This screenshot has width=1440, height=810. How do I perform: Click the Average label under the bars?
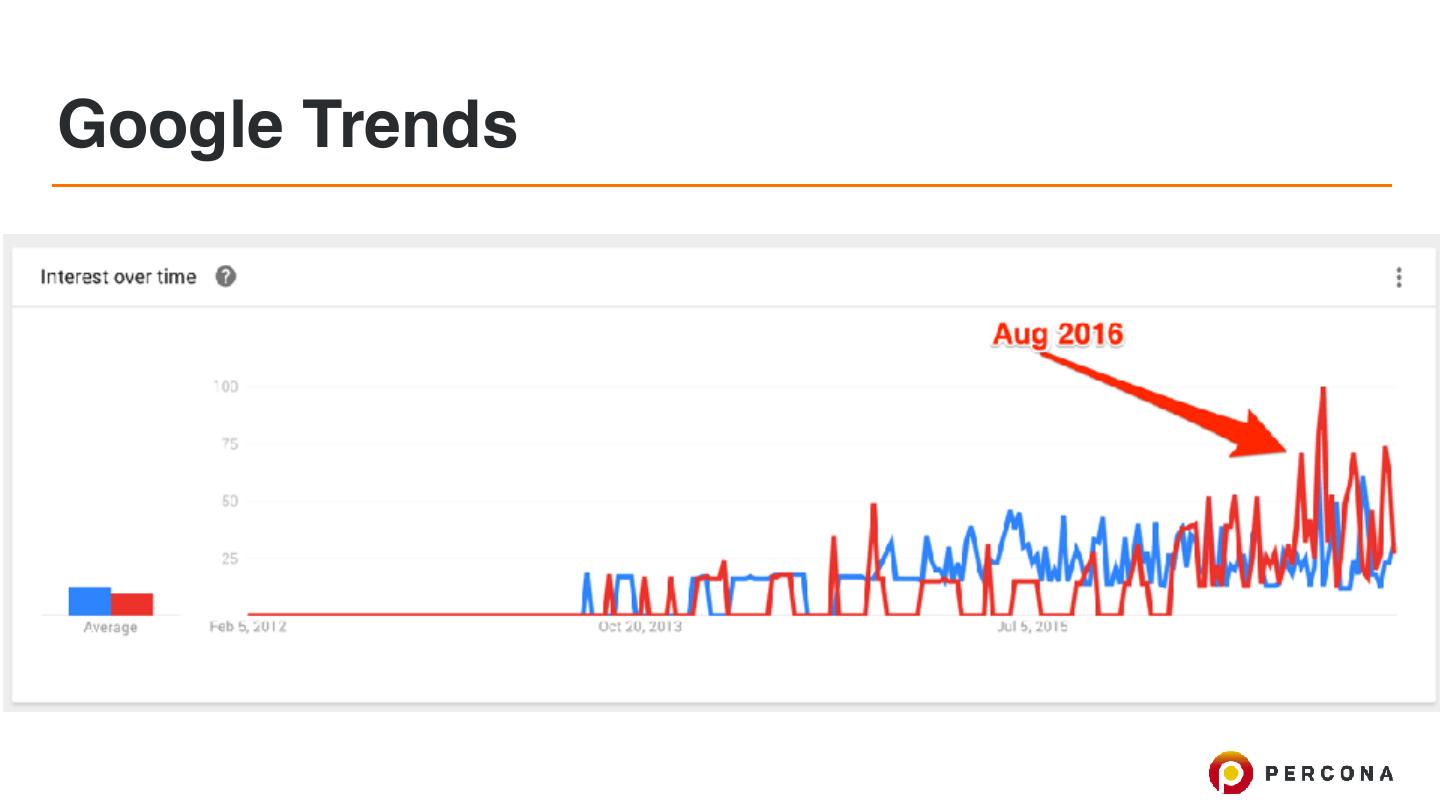110,628
